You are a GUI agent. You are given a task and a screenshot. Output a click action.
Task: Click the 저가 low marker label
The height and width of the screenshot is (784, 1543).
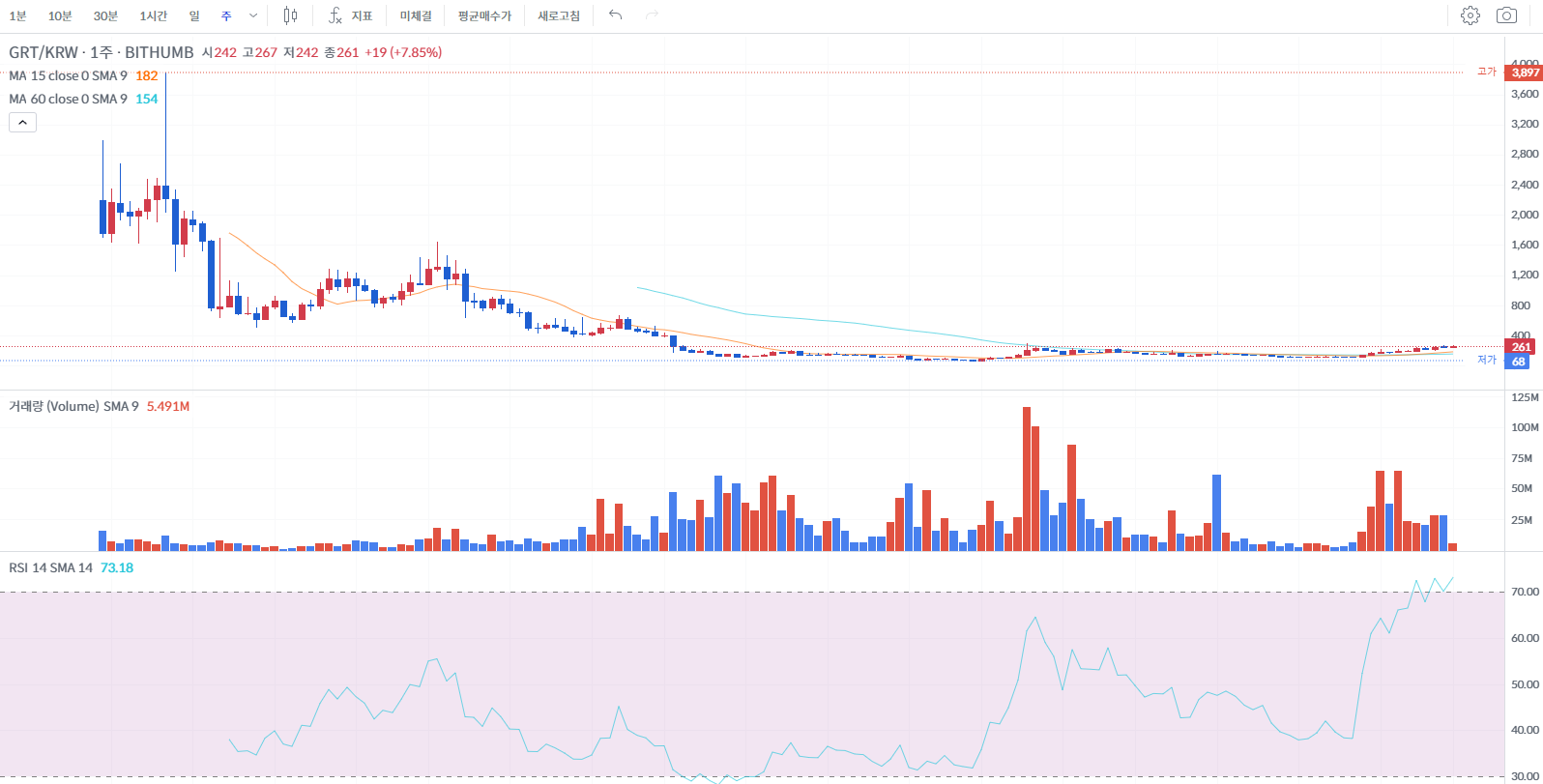(1486, 360)
